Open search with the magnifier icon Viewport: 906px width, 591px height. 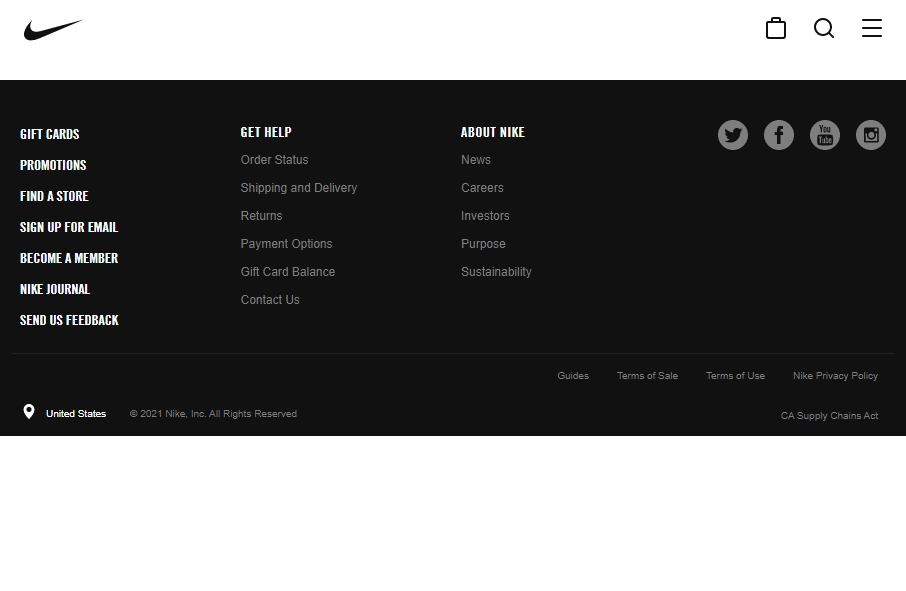pyautogui.click(x=824, y=28)
